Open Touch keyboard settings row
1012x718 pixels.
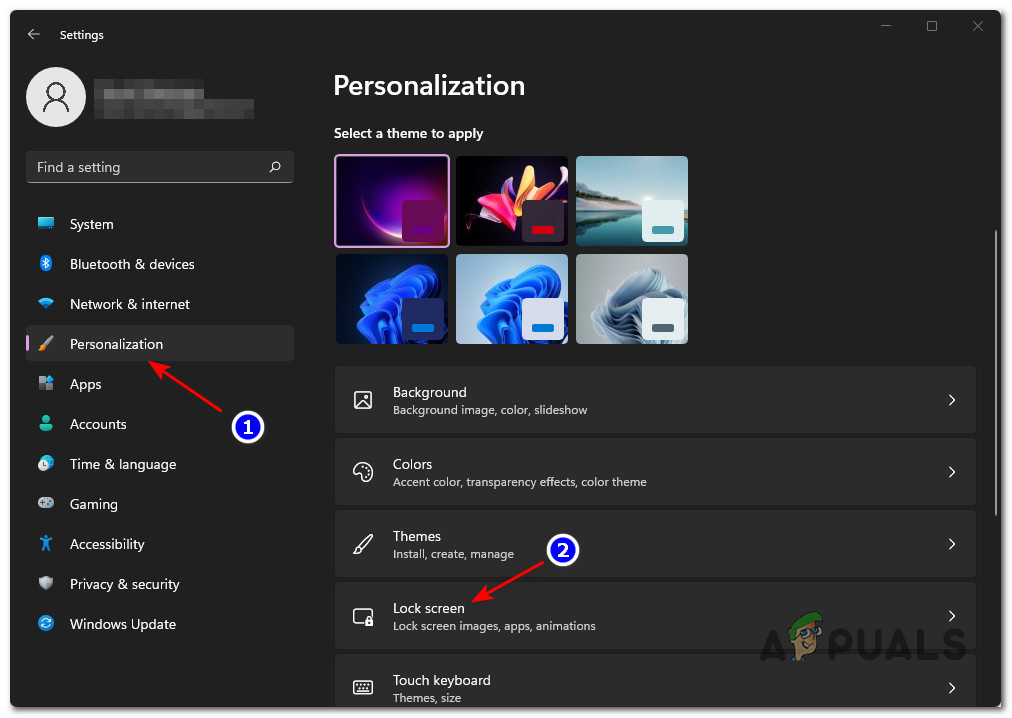tap(654, 687)
